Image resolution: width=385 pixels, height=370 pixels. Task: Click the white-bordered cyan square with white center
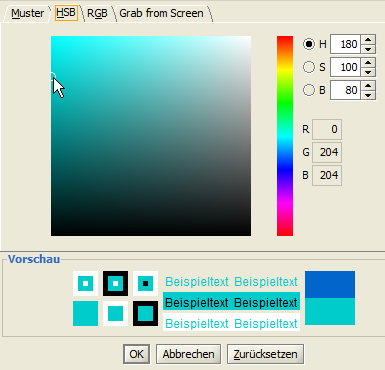tap(85, 284)
